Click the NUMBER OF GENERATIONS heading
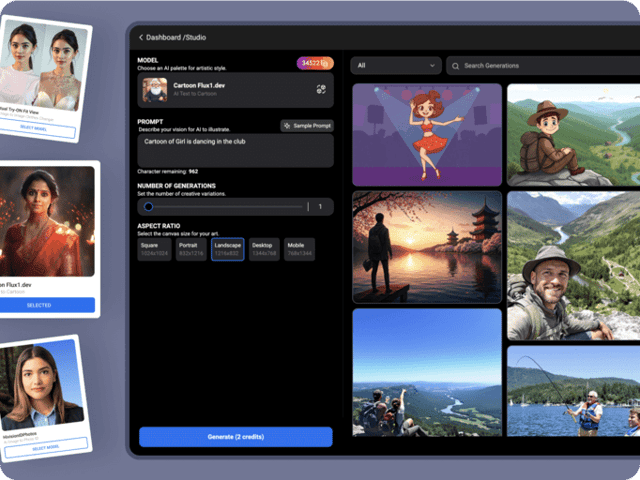 tap(176, 186)
